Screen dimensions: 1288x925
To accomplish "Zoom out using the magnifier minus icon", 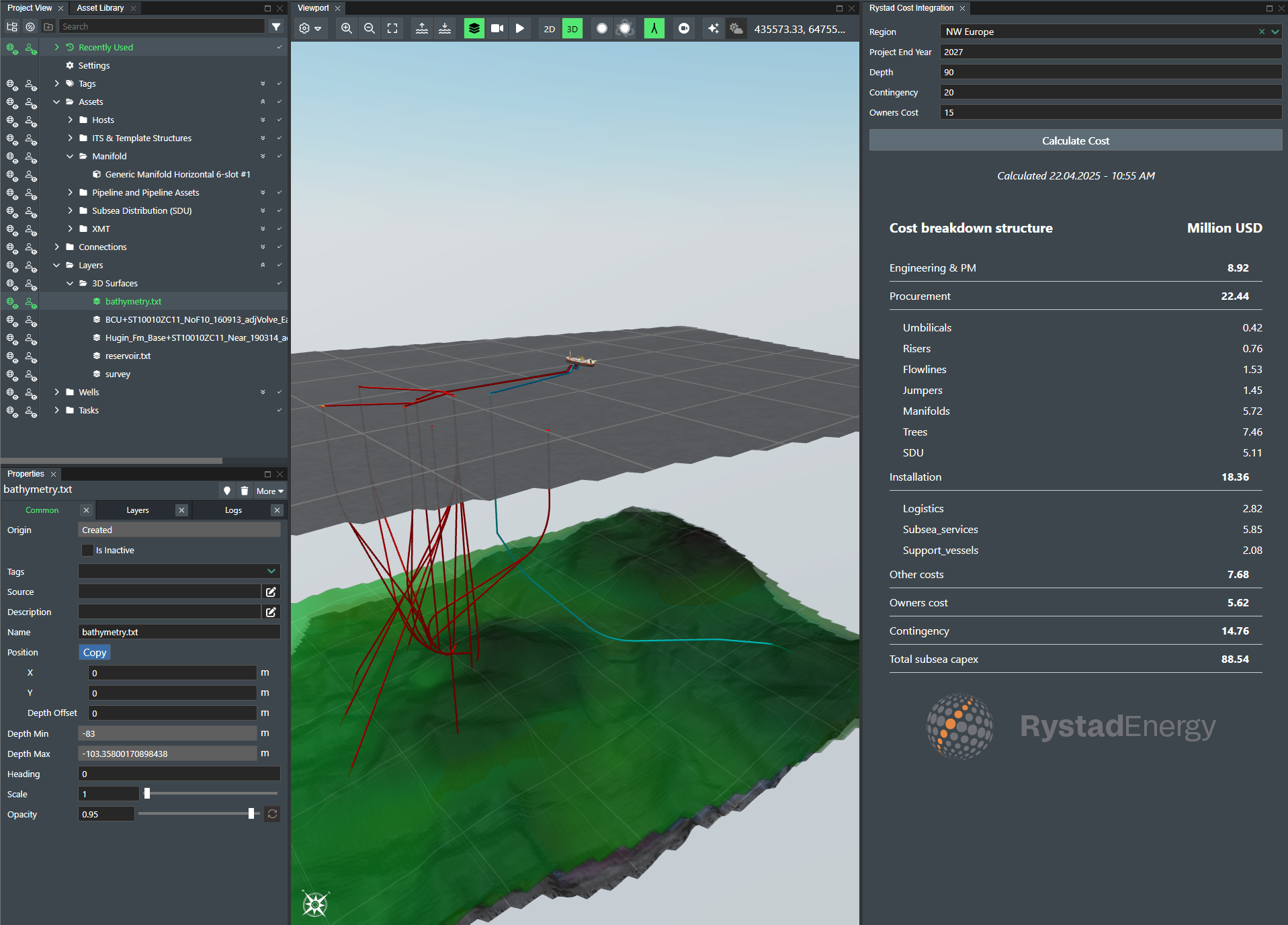I will [370, 28].
